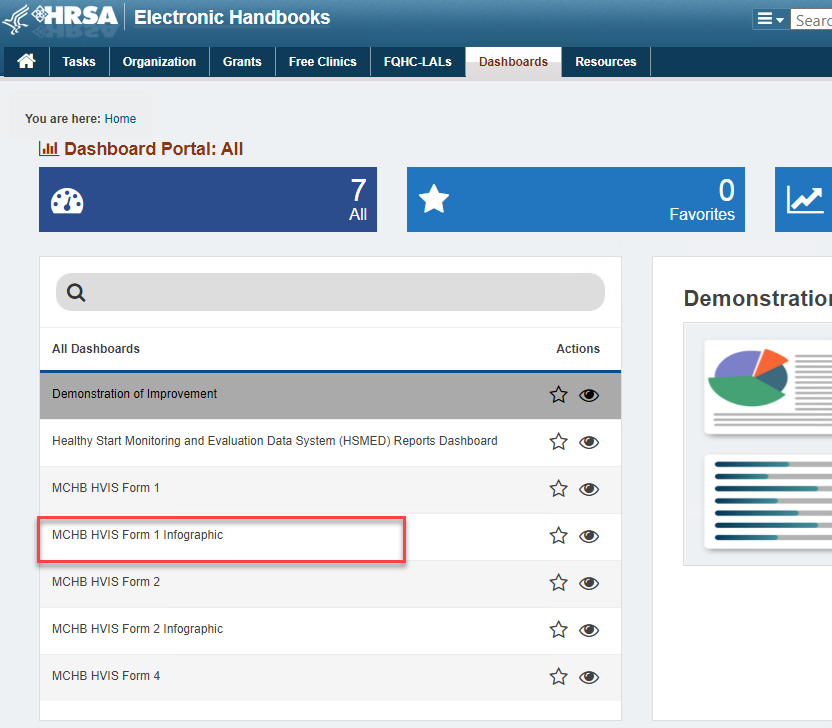This screenshot has width=832, height=728.
Task: View Demonstration of Improvement via eye icon
Action: [589, 395]
